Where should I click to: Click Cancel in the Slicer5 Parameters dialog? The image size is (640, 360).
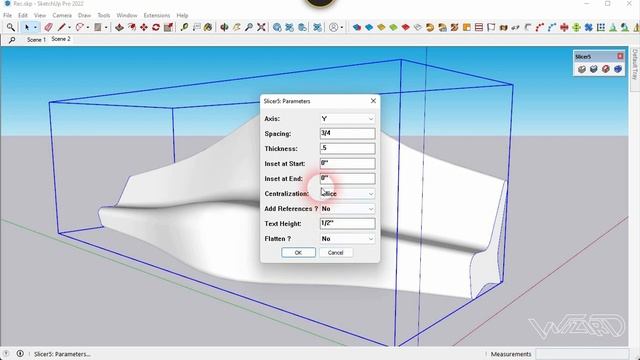pyautogui.click(x=336, y=253)
